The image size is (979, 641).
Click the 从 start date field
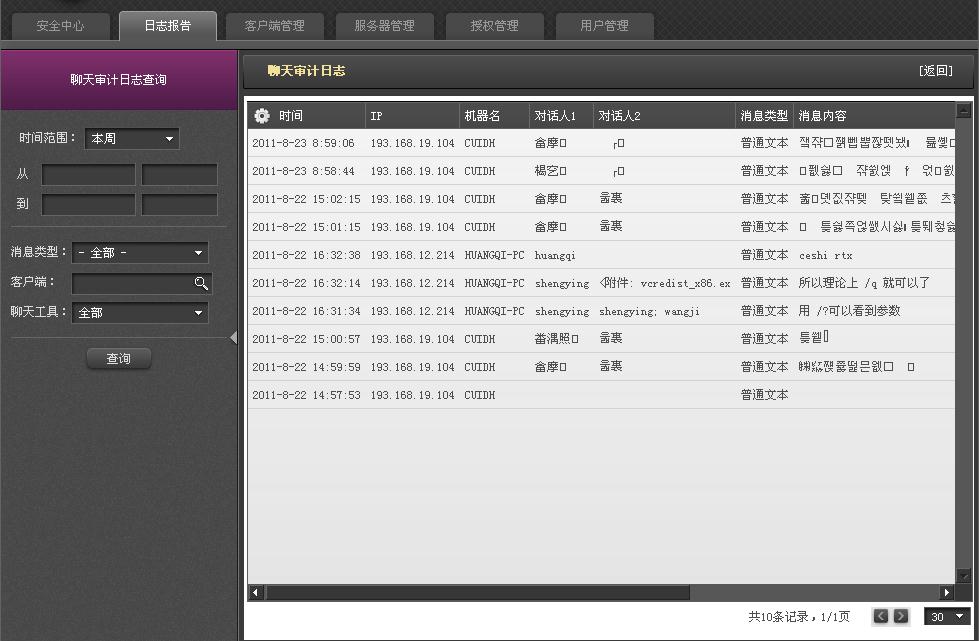(89, 175)
